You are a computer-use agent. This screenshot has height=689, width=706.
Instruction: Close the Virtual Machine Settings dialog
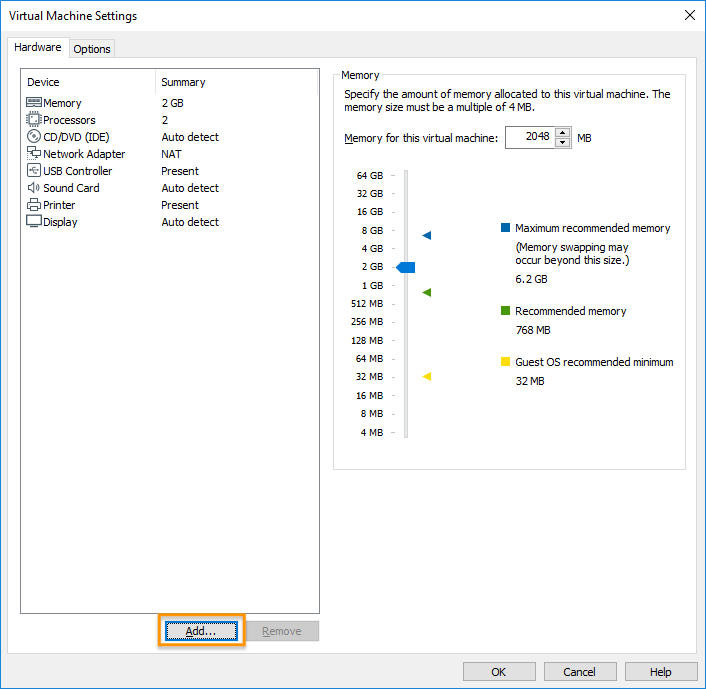pyautogui.click(x=689, y=15)
